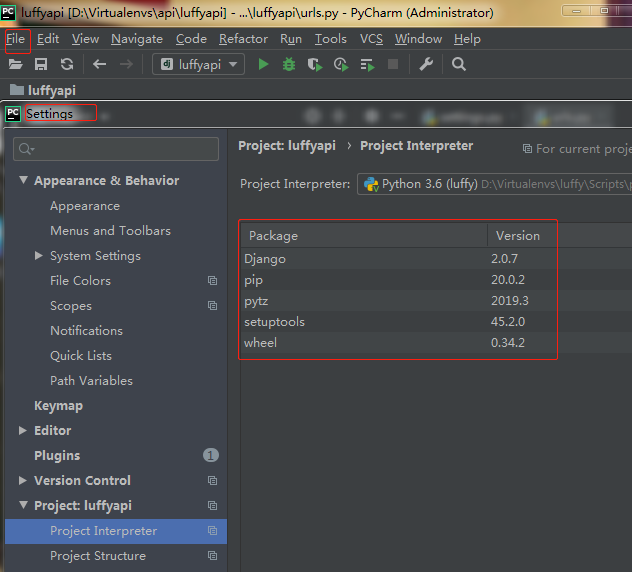
Task: Open the Window menu
Action: [418, 39]
